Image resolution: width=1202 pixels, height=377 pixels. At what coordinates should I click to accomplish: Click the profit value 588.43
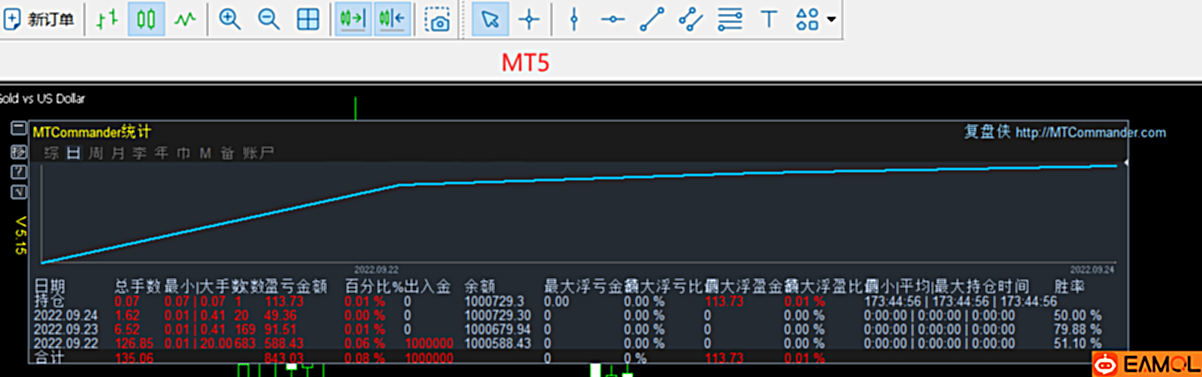click(283, 342)
